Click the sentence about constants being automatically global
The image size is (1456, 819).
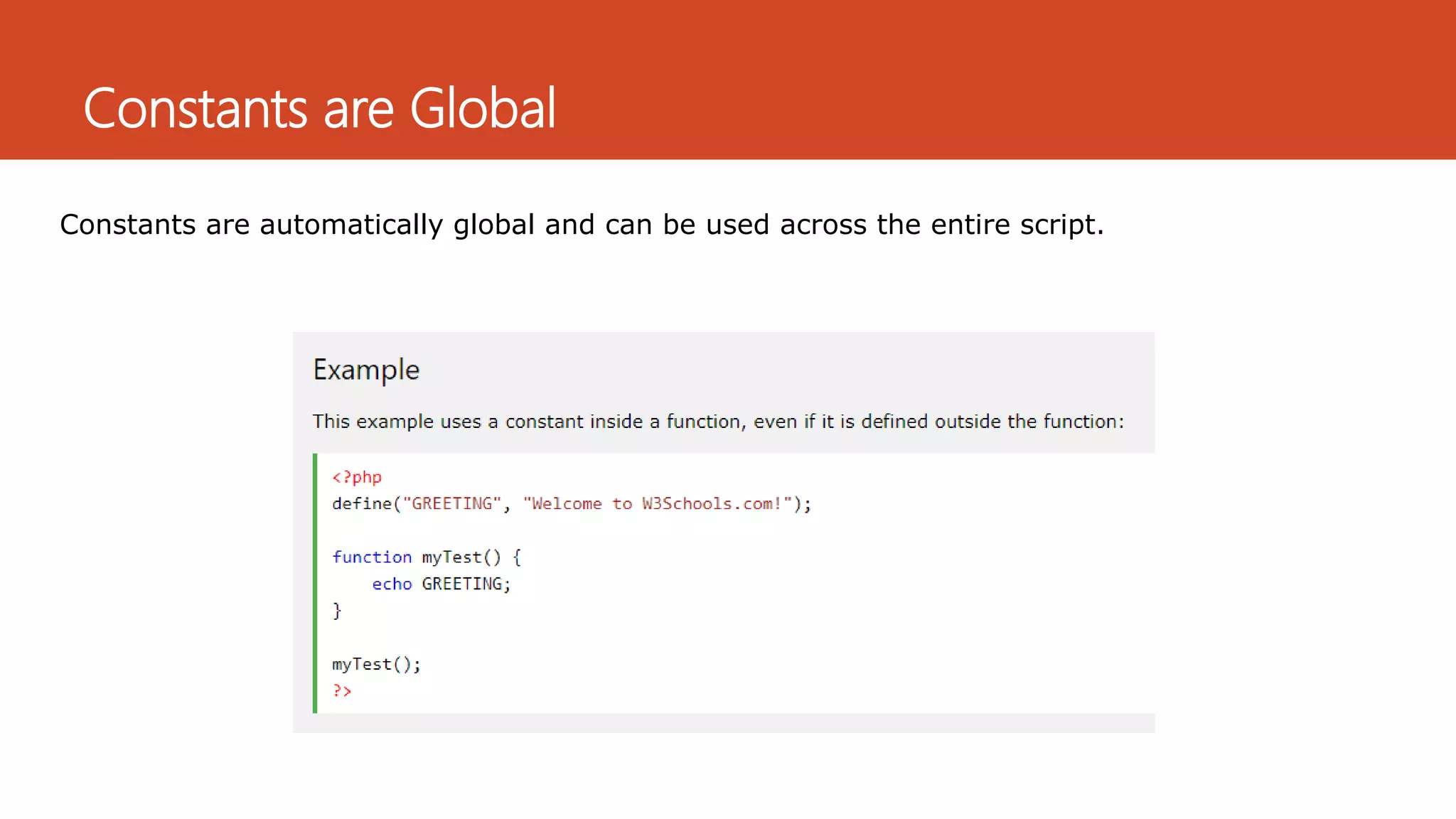(581, 225)
